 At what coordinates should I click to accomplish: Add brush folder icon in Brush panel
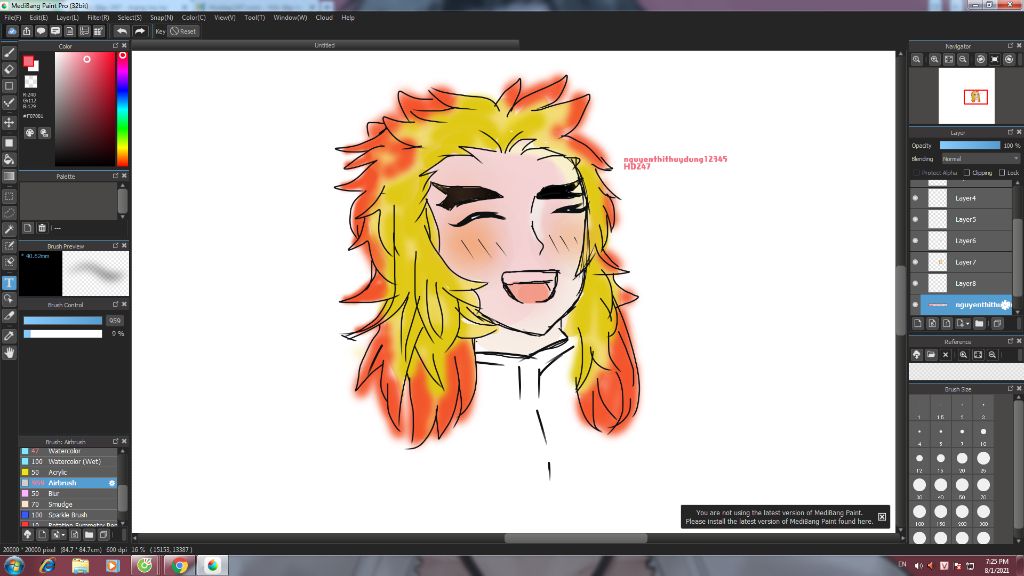89,535
